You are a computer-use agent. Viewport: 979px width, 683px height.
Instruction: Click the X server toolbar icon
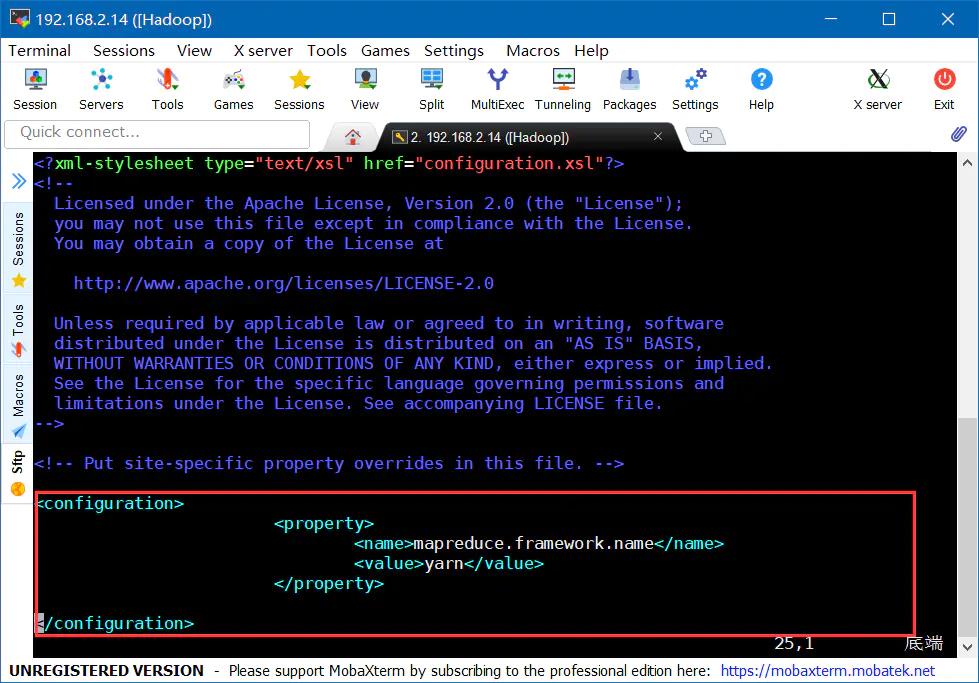coord(877,89)
